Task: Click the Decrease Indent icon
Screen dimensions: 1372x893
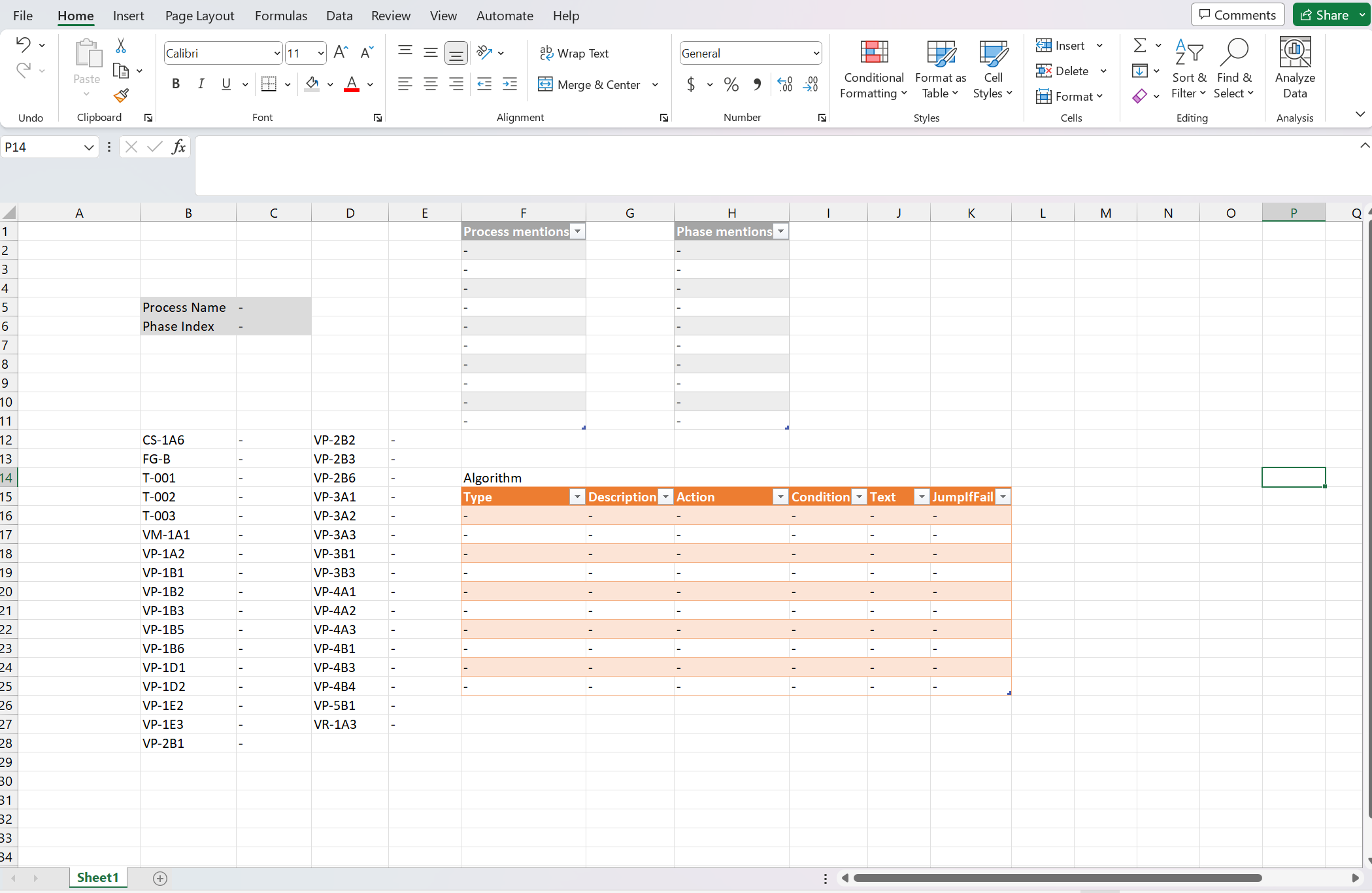Action: (x=484, y=84)
